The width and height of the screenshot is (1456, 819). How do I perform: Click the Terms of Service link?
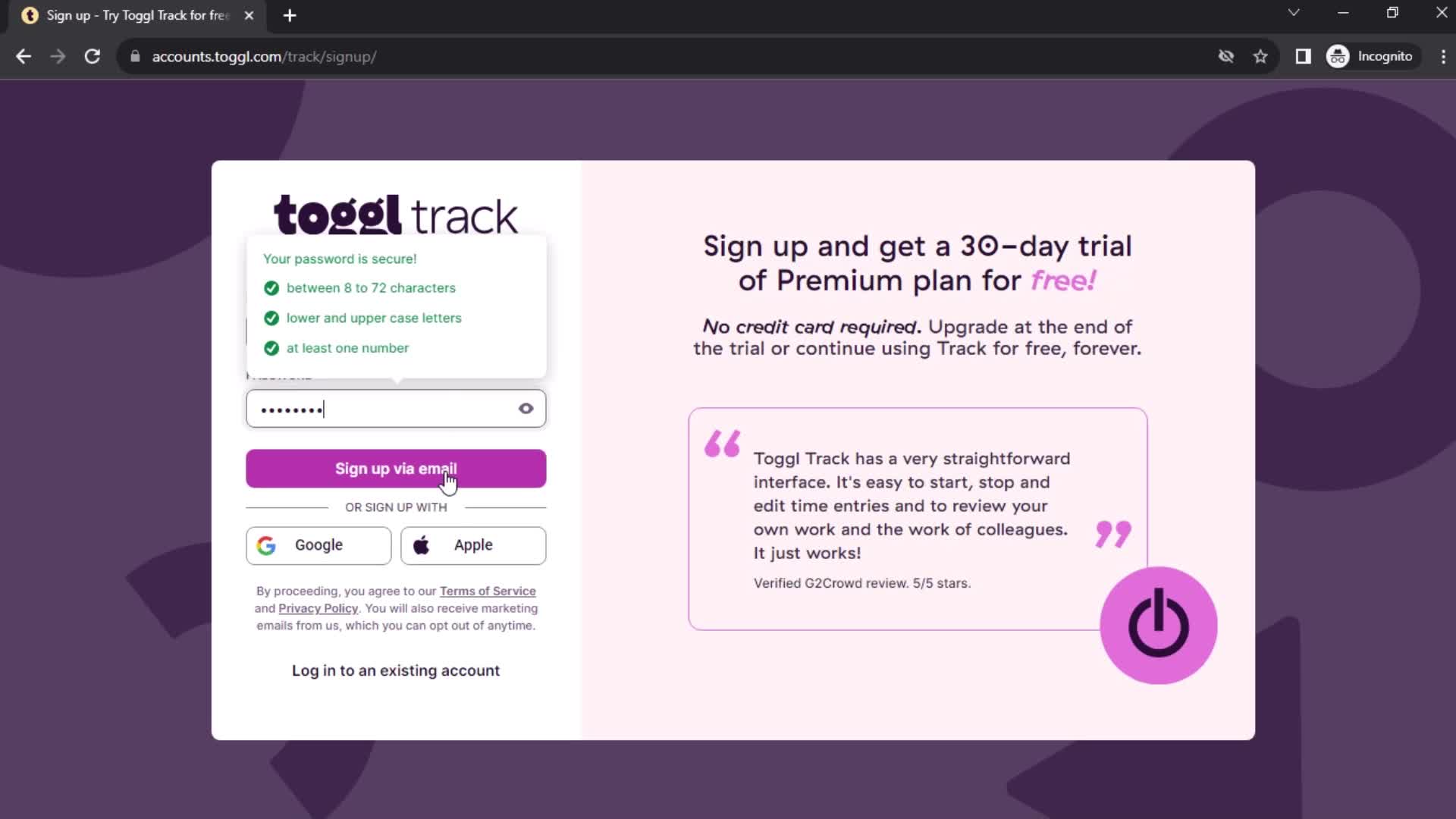(488, 591)
